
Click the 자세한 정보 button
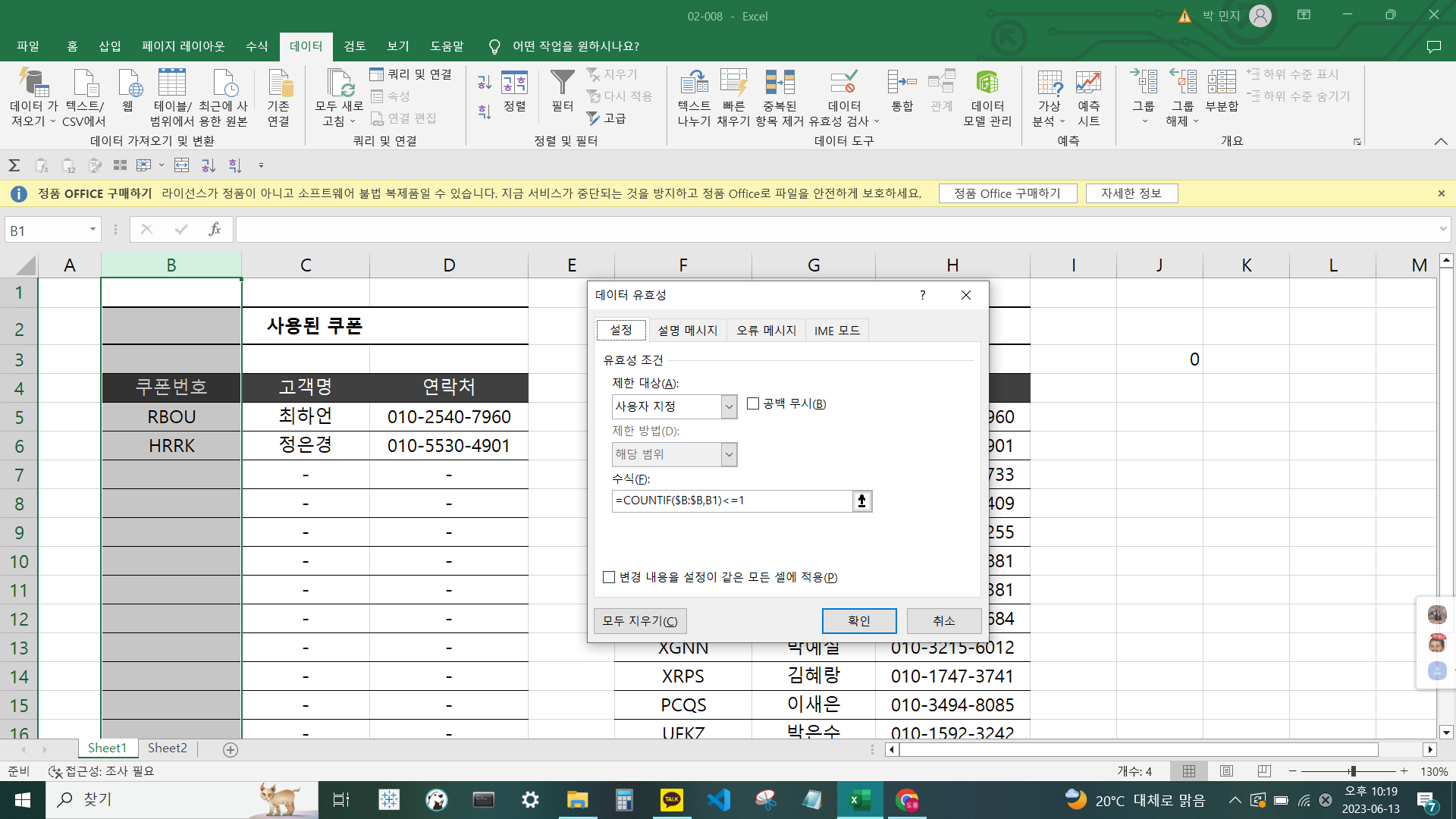[x=1131, y=193]
